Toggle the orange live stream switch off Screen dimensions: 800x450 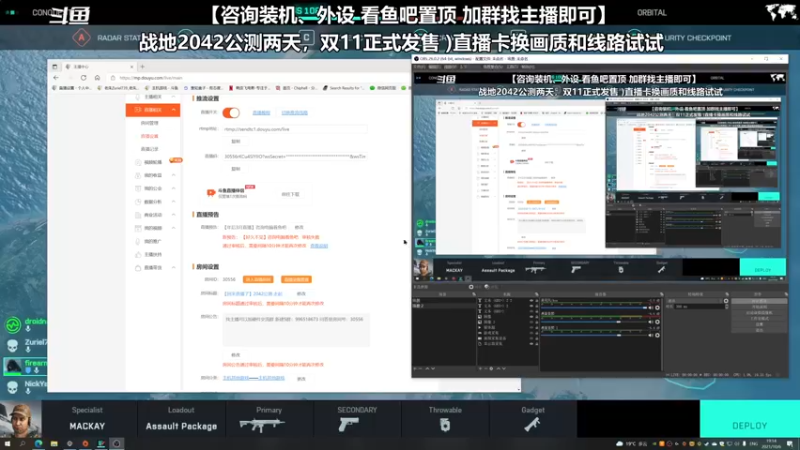pos(231,113)
